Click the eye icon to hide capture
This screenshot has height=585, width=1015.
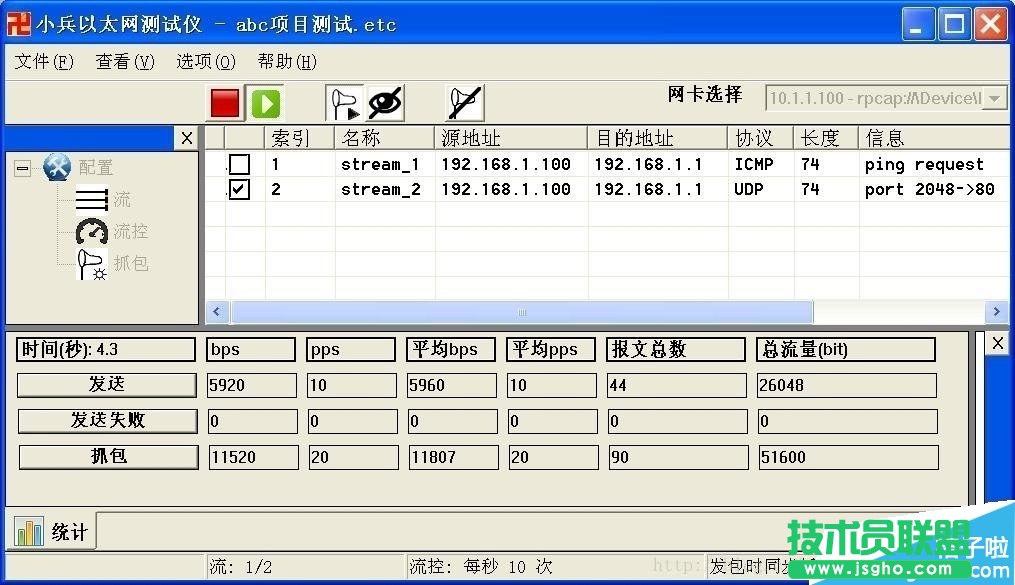(x=383, y=101)
